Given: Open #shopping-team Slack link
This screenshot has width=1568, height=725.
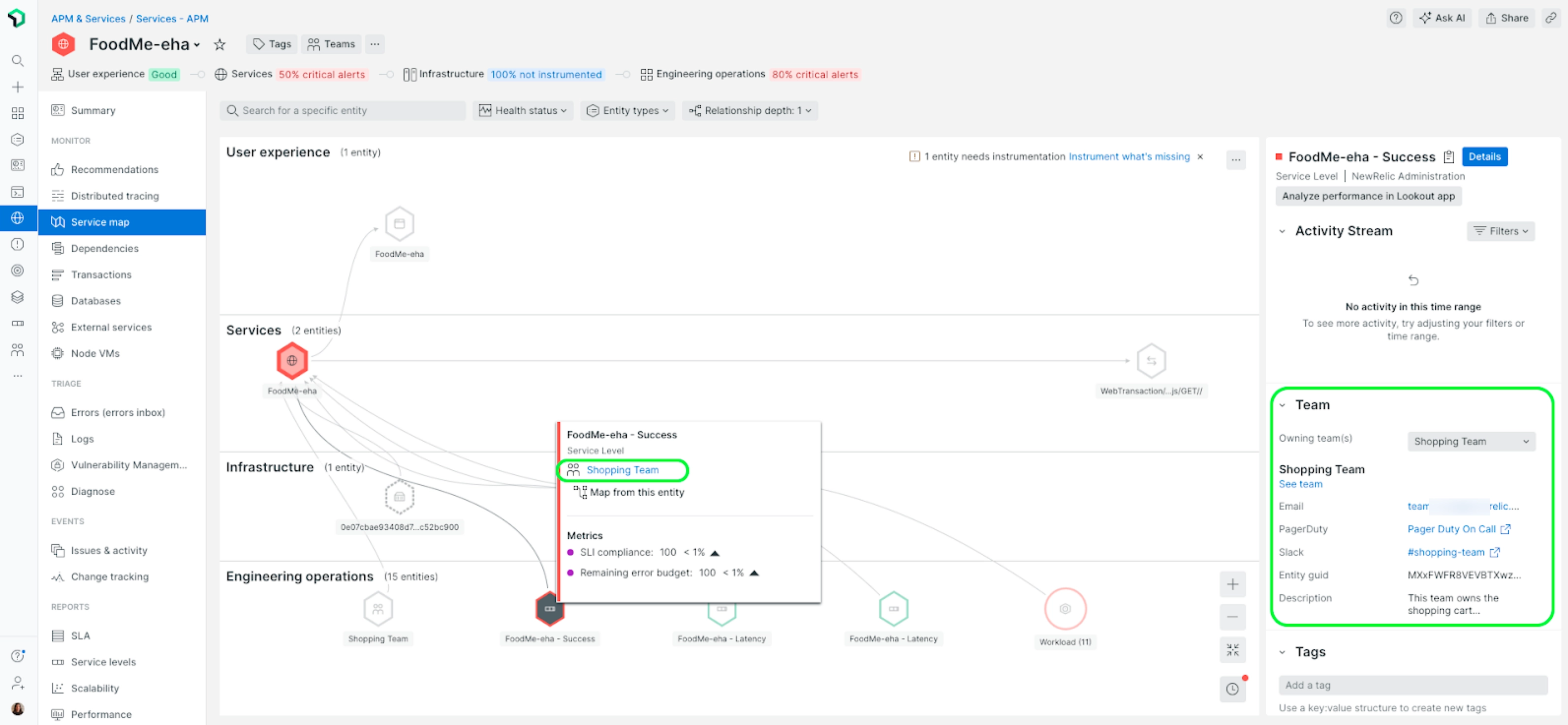Looking at the screenshot, I should click(1453, 552).
